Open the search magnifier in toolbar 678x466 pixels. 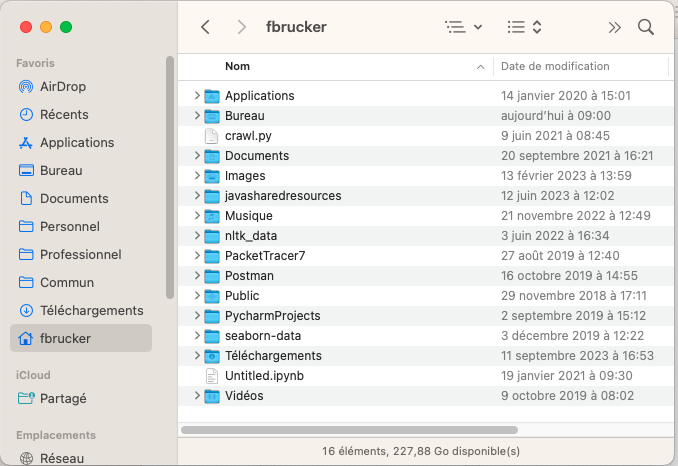(646, 27)
